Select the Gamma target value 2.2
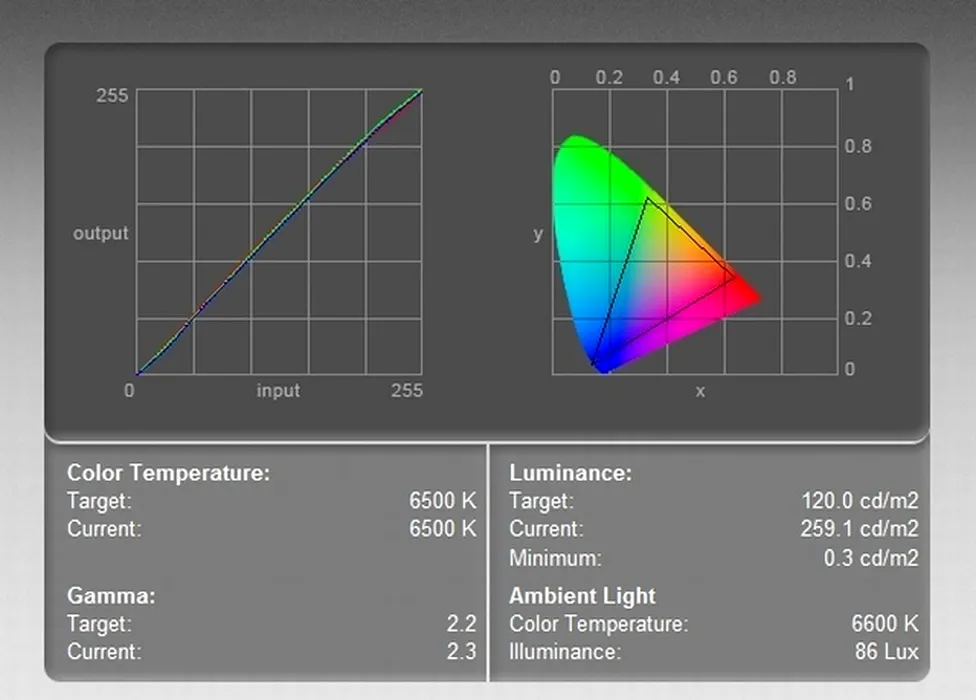Viewport: 976px width, 700px height. (x=461, y=624)
